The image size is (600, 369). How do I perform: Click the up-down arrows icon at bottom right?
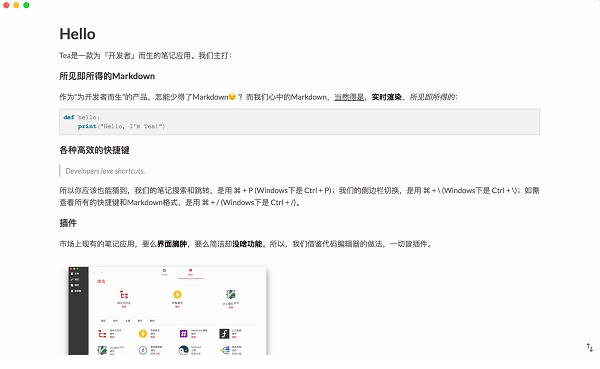coord(590,348)
